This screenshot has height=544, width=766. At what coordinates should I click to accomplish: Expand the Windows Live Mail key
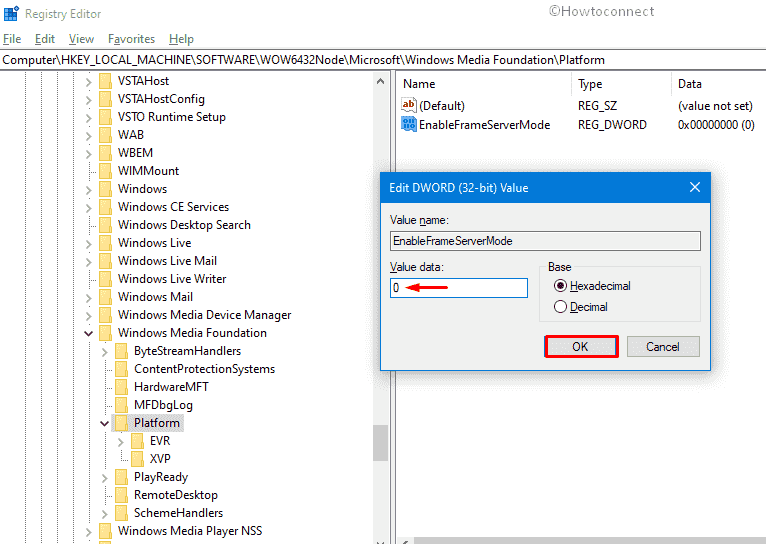click(x=88, y=261)
